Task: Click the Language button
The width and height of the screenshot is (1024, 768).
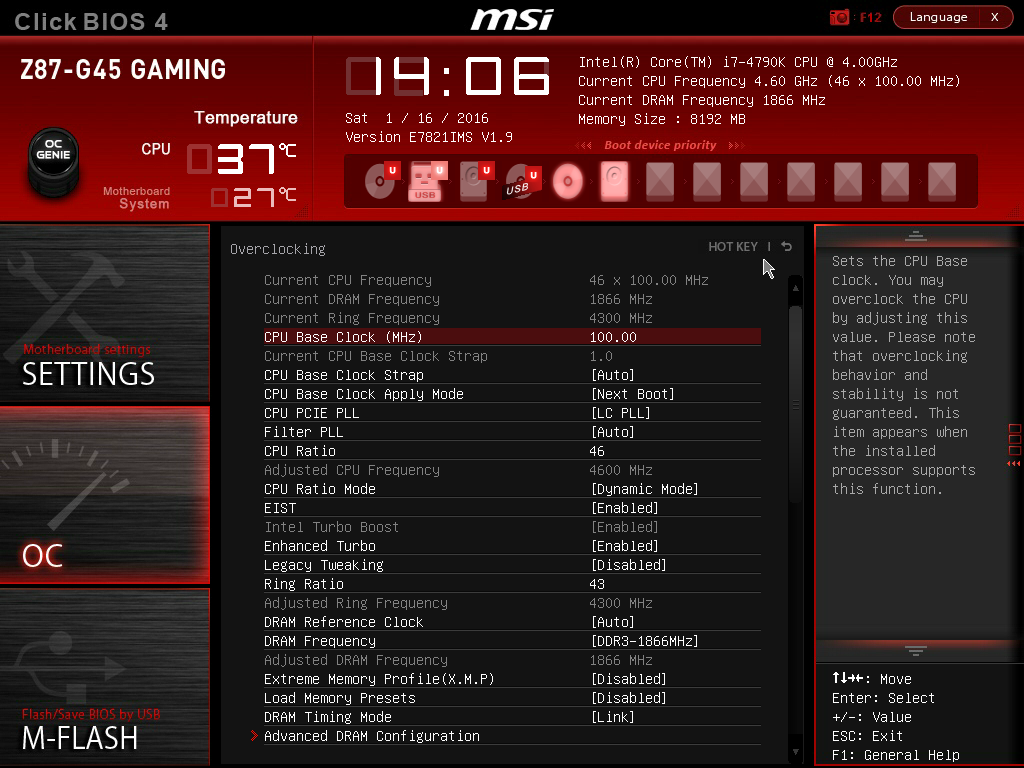Action: coord(938,17)
